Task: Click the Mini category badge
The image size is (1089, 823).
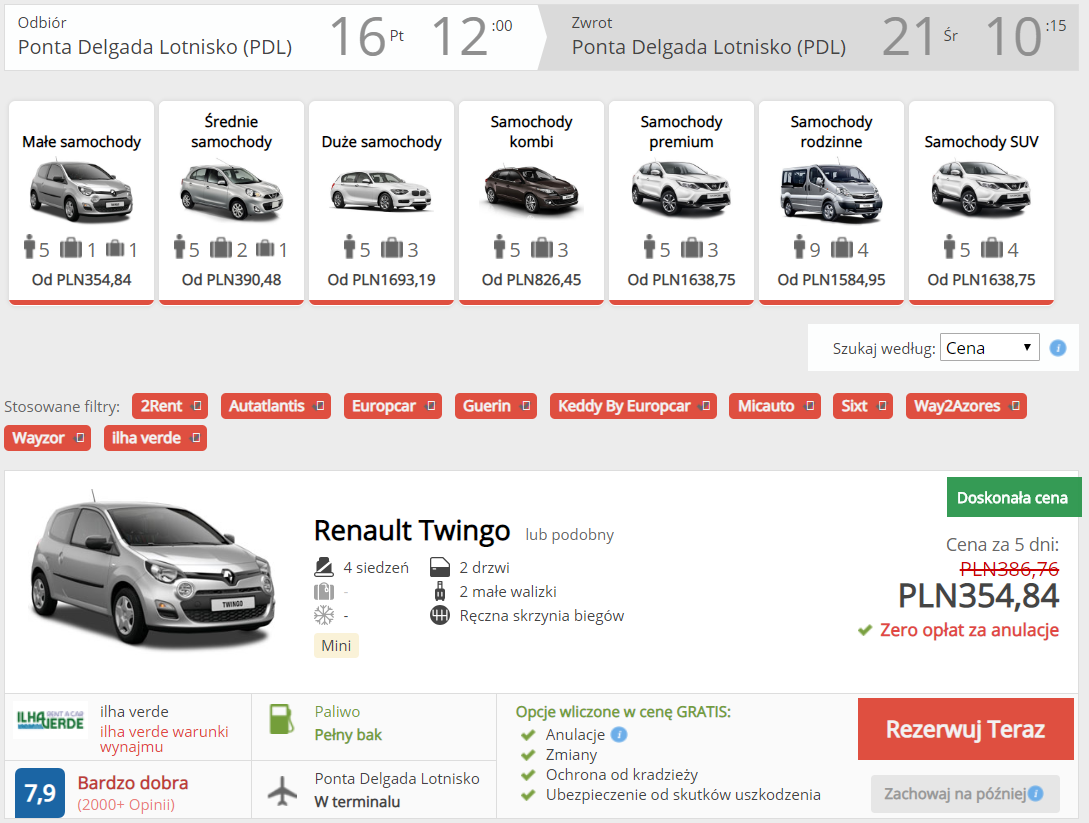Action: point(336,645)
